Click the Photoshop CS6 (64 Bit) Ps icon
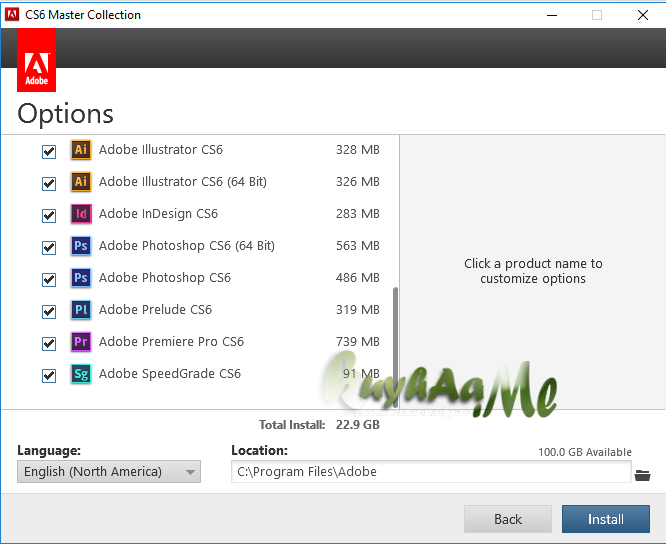 click(81, 245)
